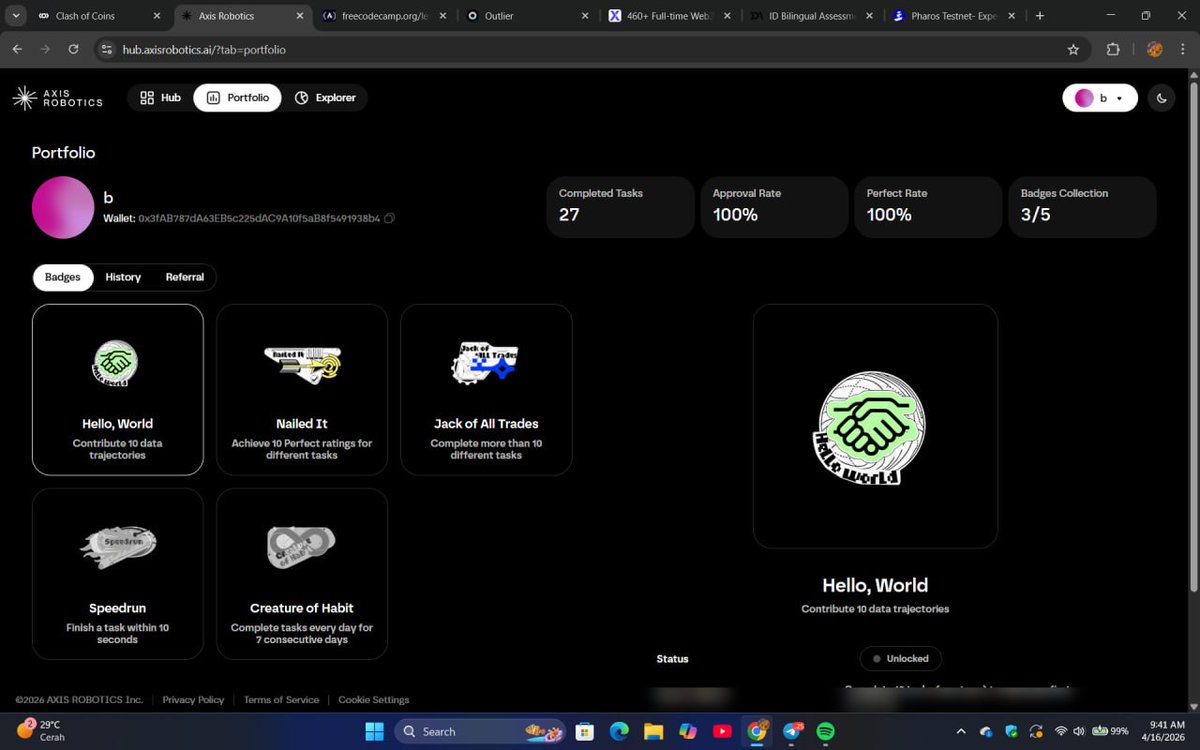Viewport: 1200px width, 750px height.
Task: Open Microsoft Edge from taskbar
Action: tap(620, 731)
